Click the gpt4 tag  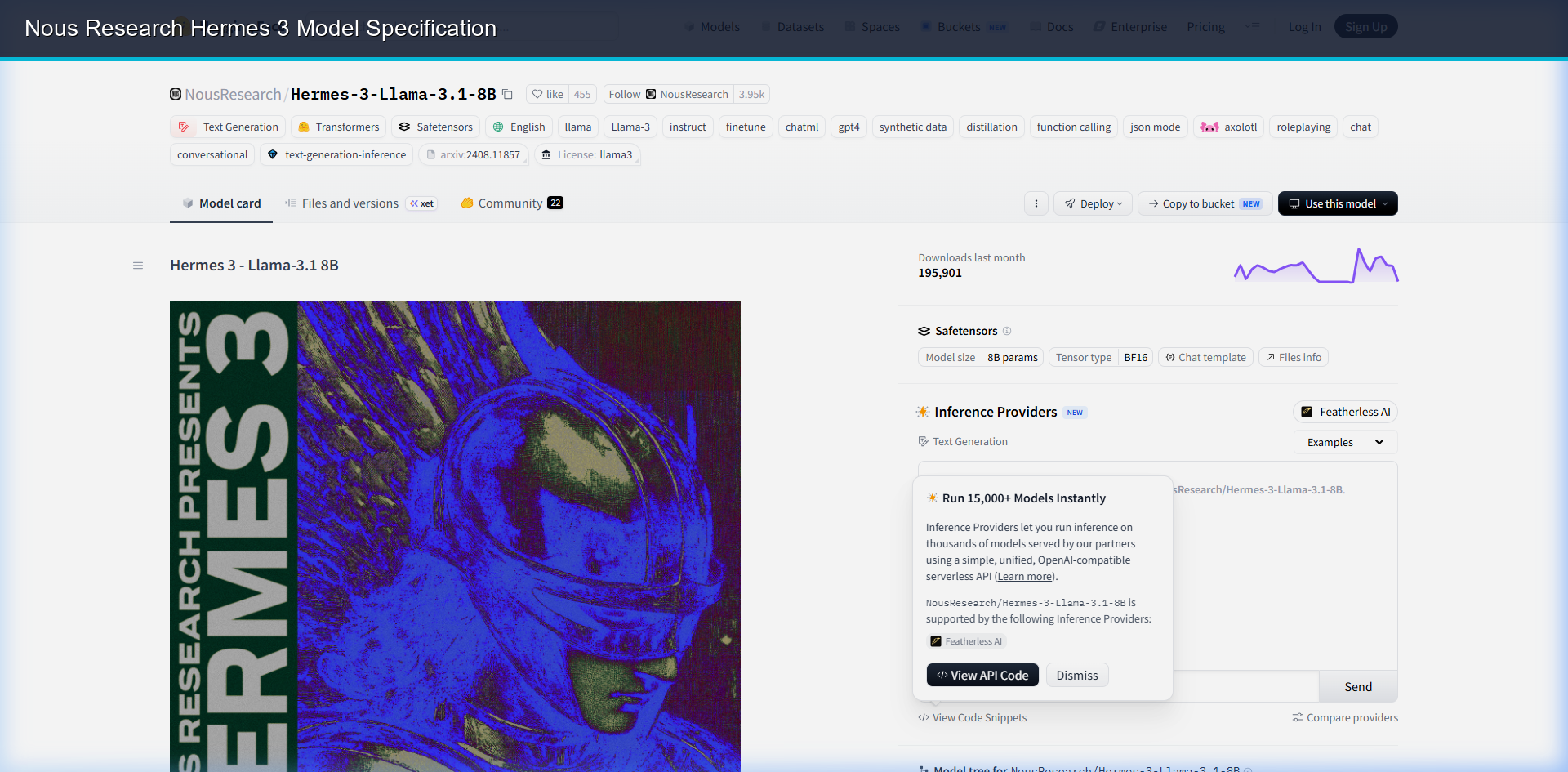(849, 127)
